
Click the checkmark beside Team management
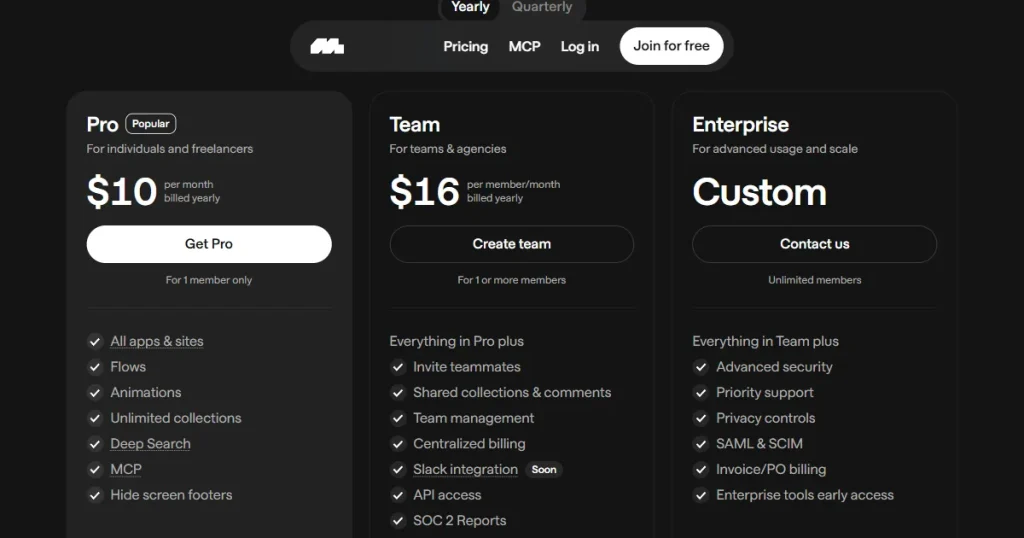(398, 418)
